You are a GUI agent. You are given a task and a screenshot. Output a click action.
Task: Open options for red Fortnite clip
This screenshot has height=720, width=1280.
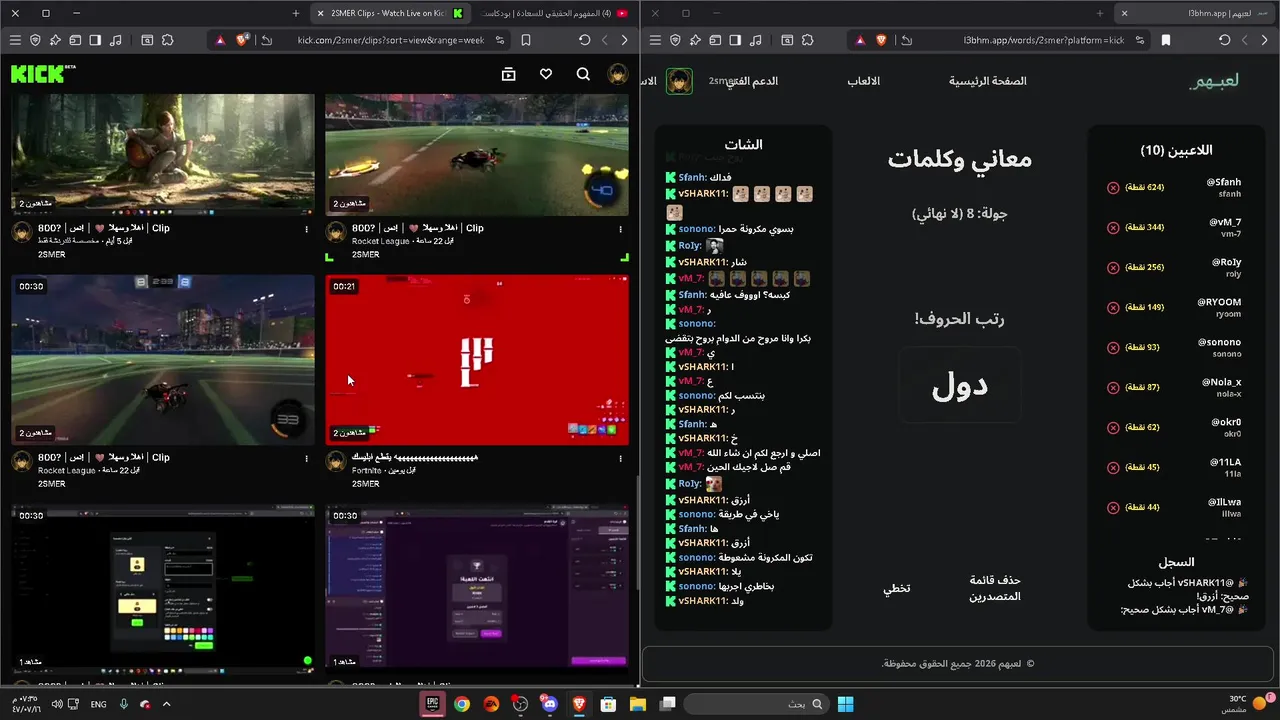click(x=621, y=458)
